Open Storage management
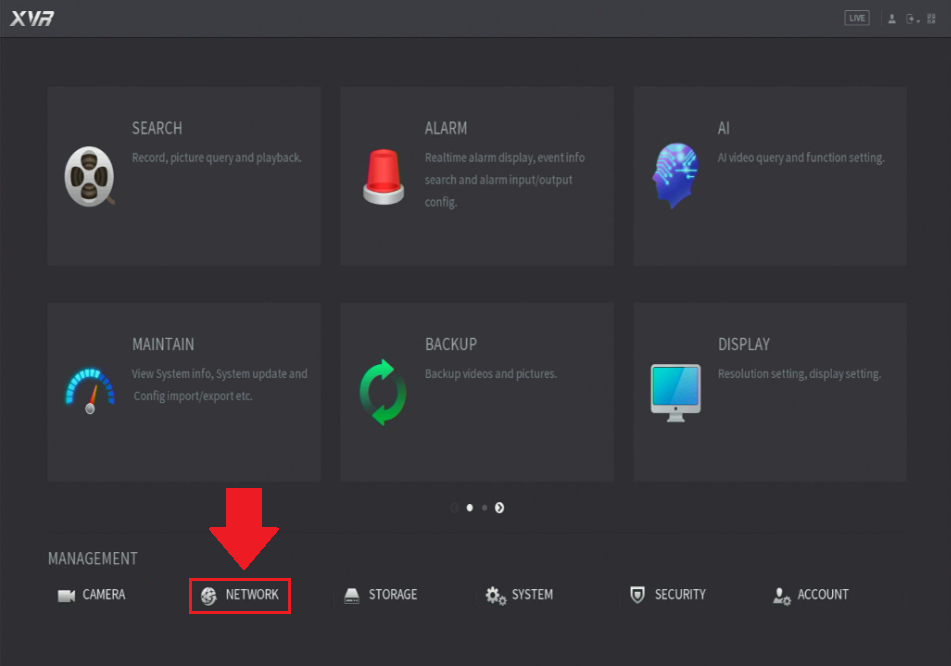The image size is (951, 666). (x=381, y=595)
